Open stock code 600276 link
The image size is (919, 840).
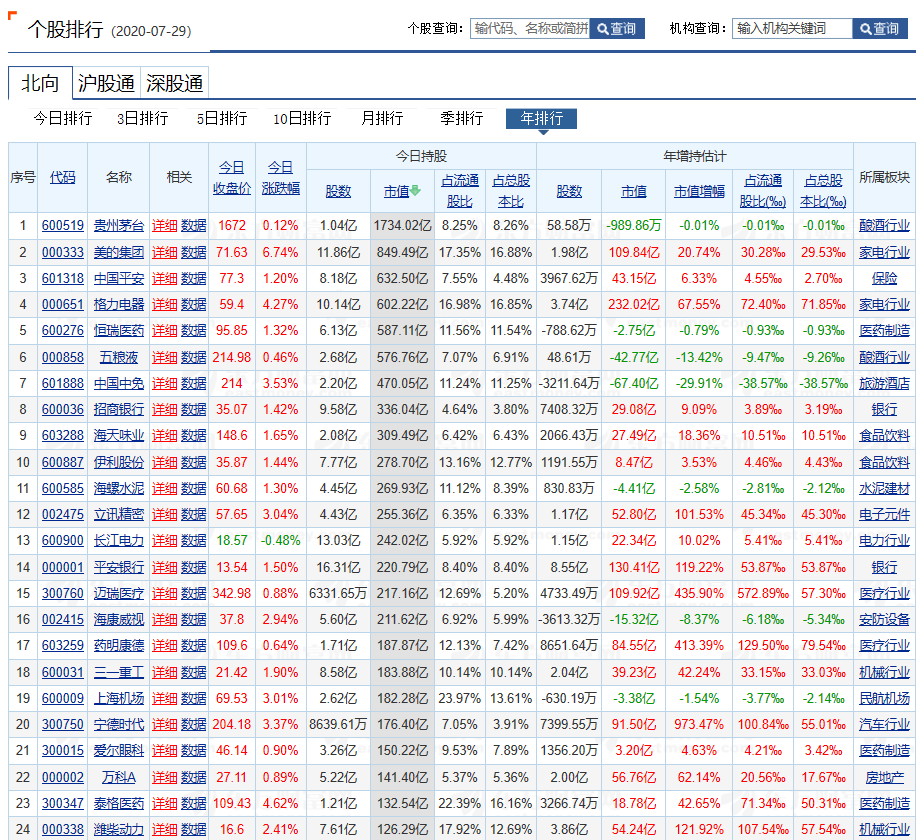click(63, 331)
